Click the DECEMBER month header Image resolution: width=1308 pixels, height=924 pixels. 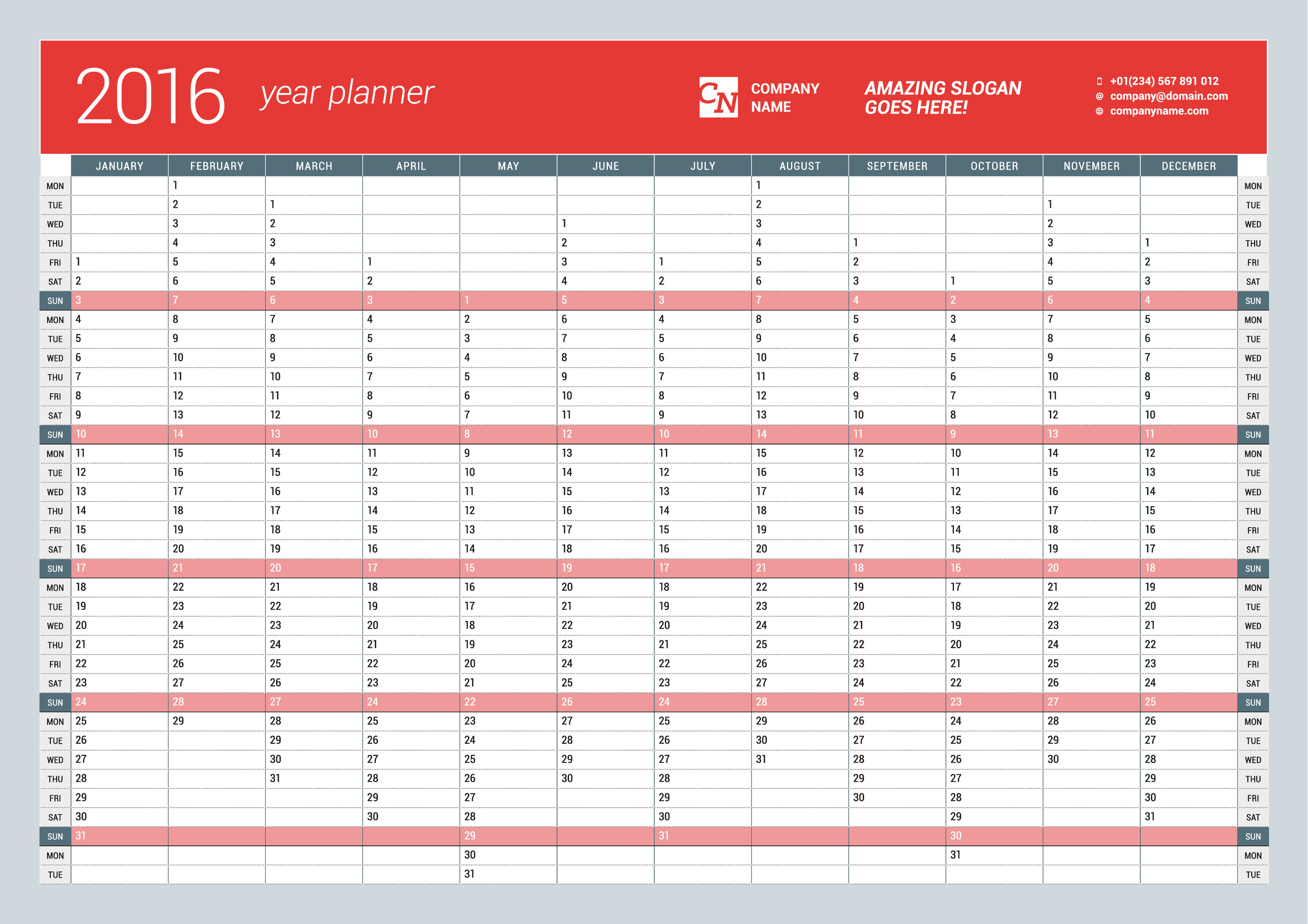1189,166
